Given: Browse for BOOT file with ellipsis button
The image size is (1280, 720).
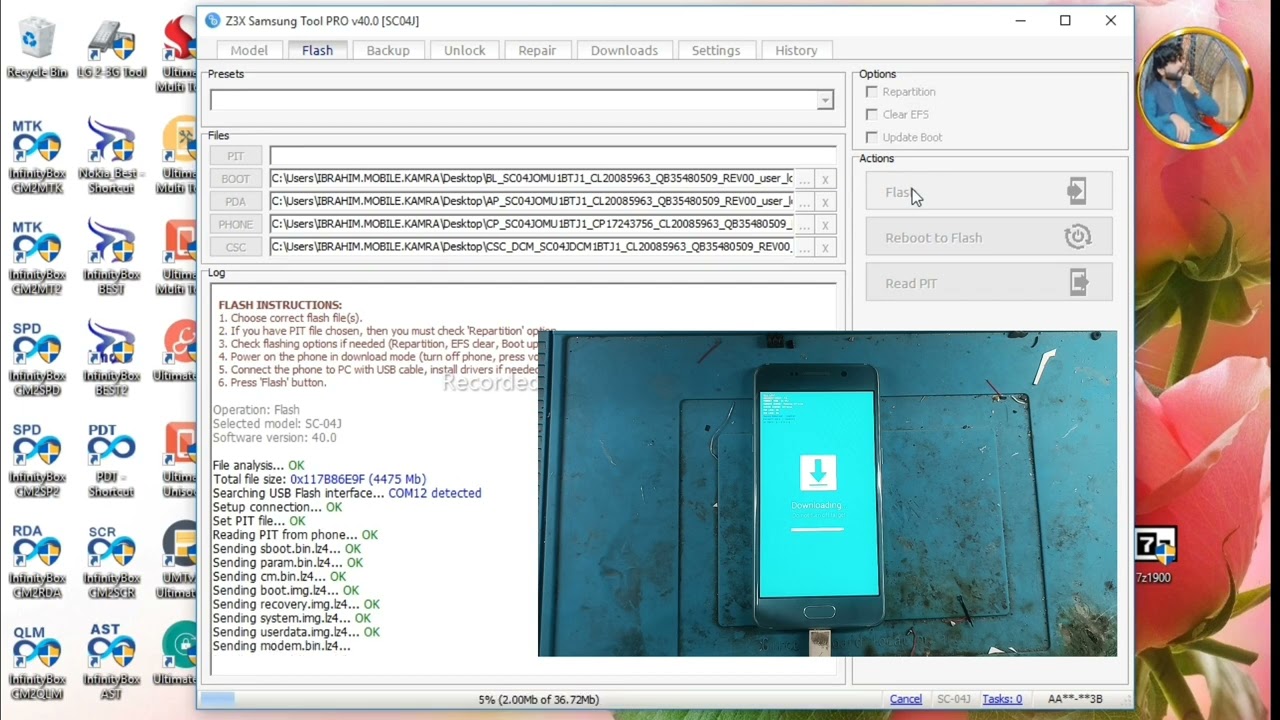Looking at the screenshot, I should (x=804, y=179).
